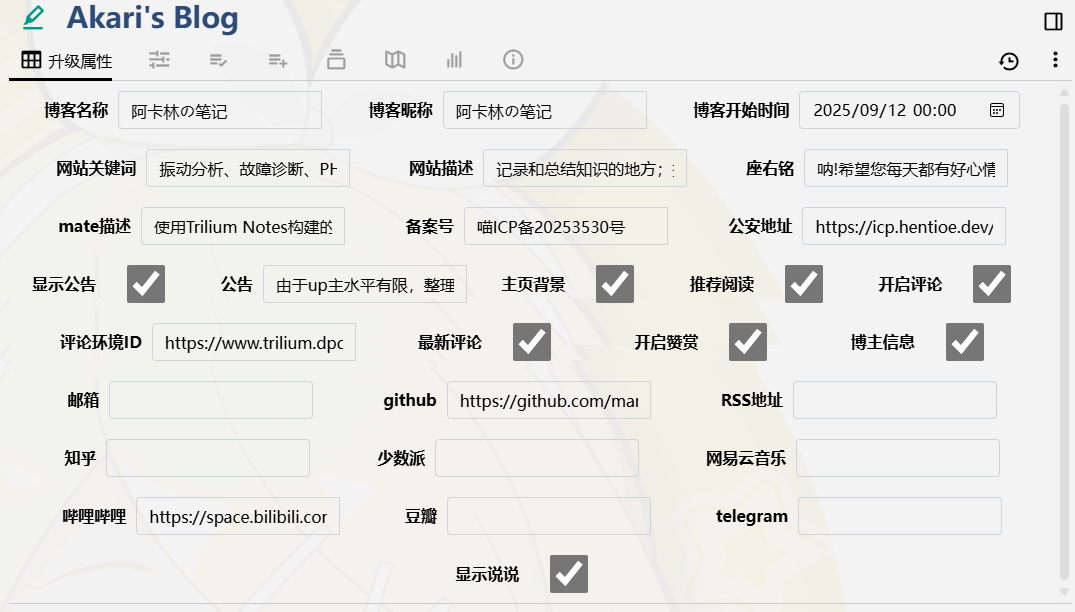Open note revisions history icon
Screen dimensions: 1075x612
pyautogui.click(x=1009, y=61)
